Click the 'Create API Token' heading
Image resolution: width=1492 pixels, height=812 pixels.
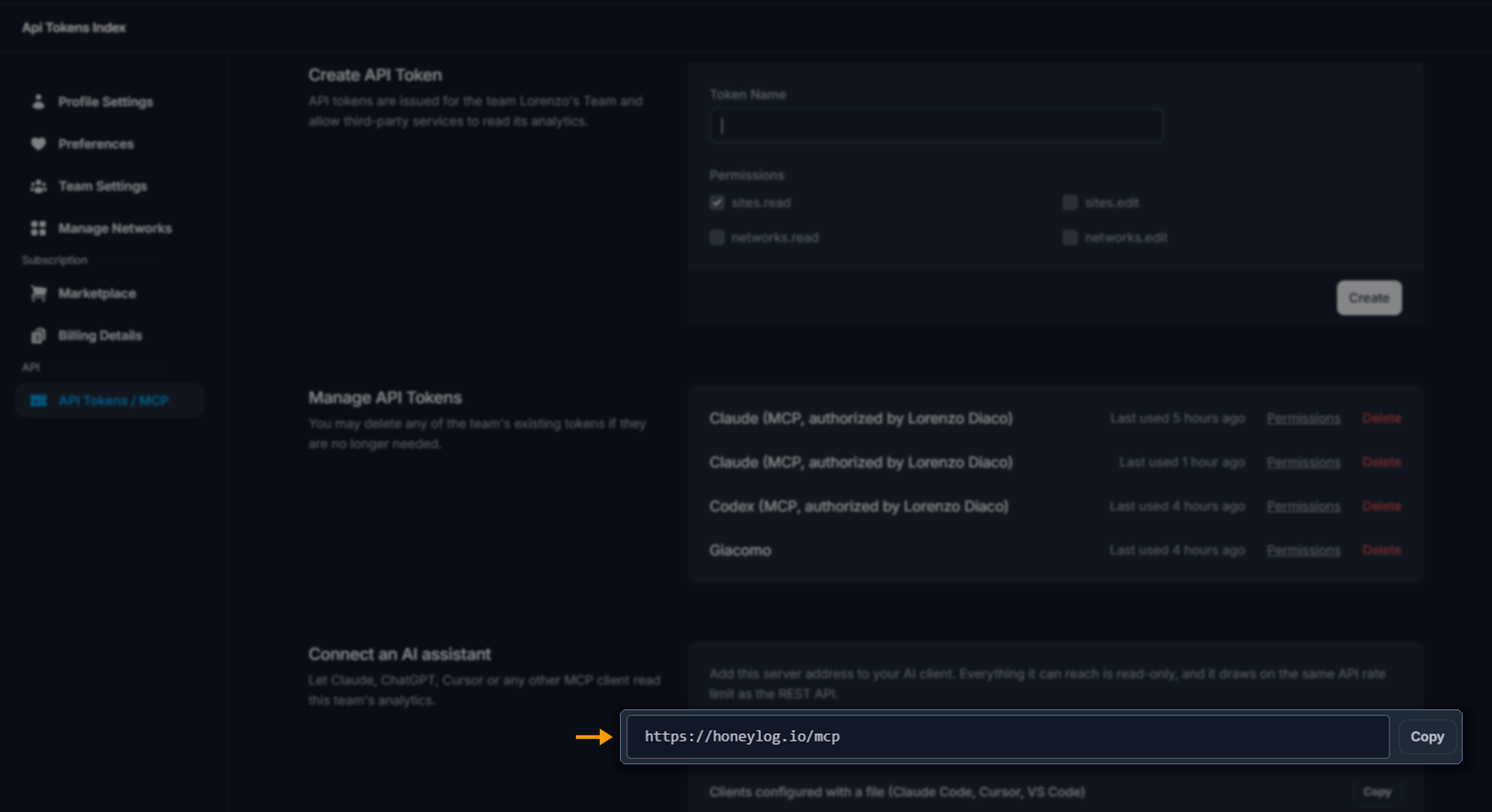pos(375,75)
